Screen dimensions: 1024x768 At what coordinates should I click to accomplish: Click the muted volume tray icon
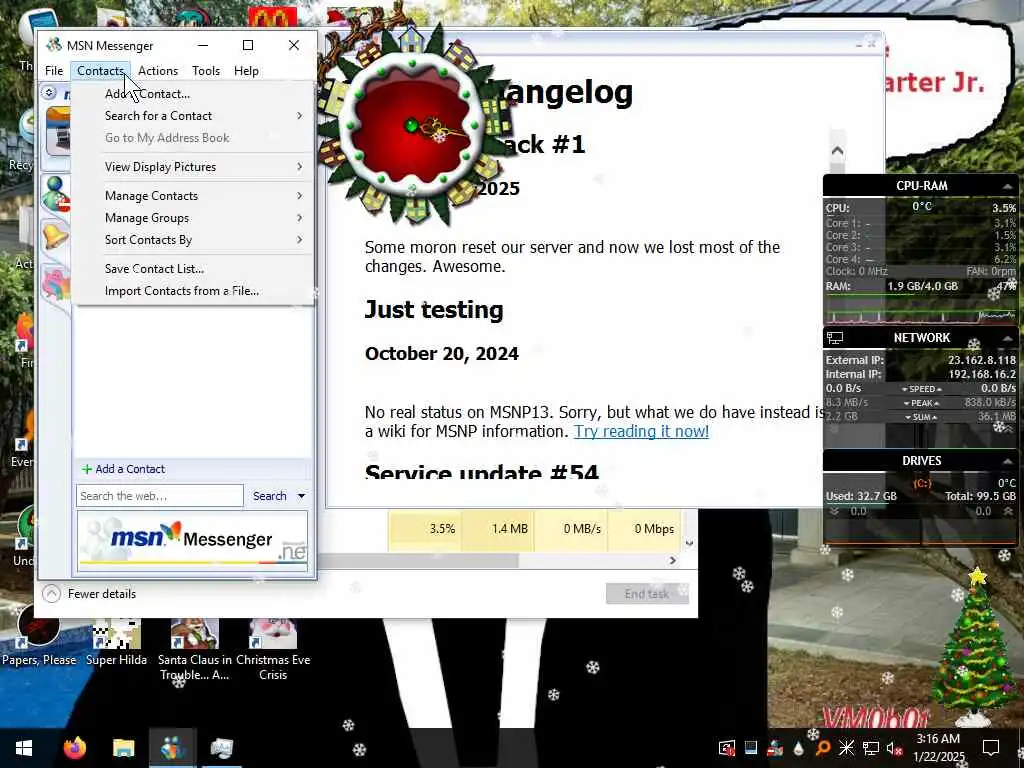pyautogui.click(x=894, y=748)
